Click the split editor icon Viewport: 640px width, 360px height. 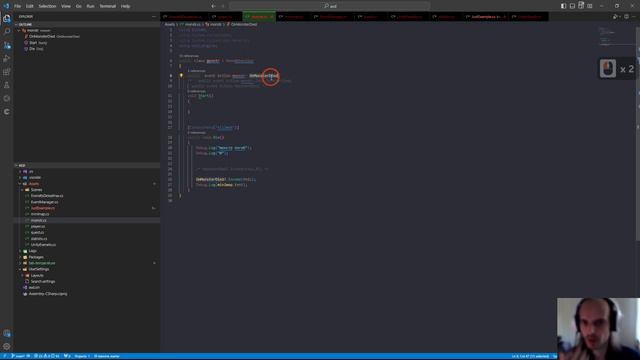pos(627,17)
